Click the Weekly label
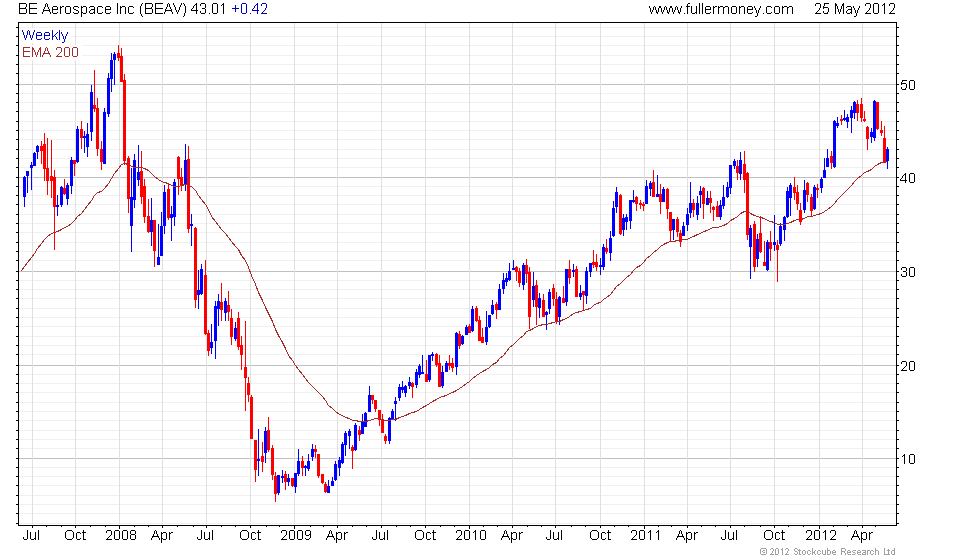The height and width of the screenshot is (560, 980). tap(45, 36)
